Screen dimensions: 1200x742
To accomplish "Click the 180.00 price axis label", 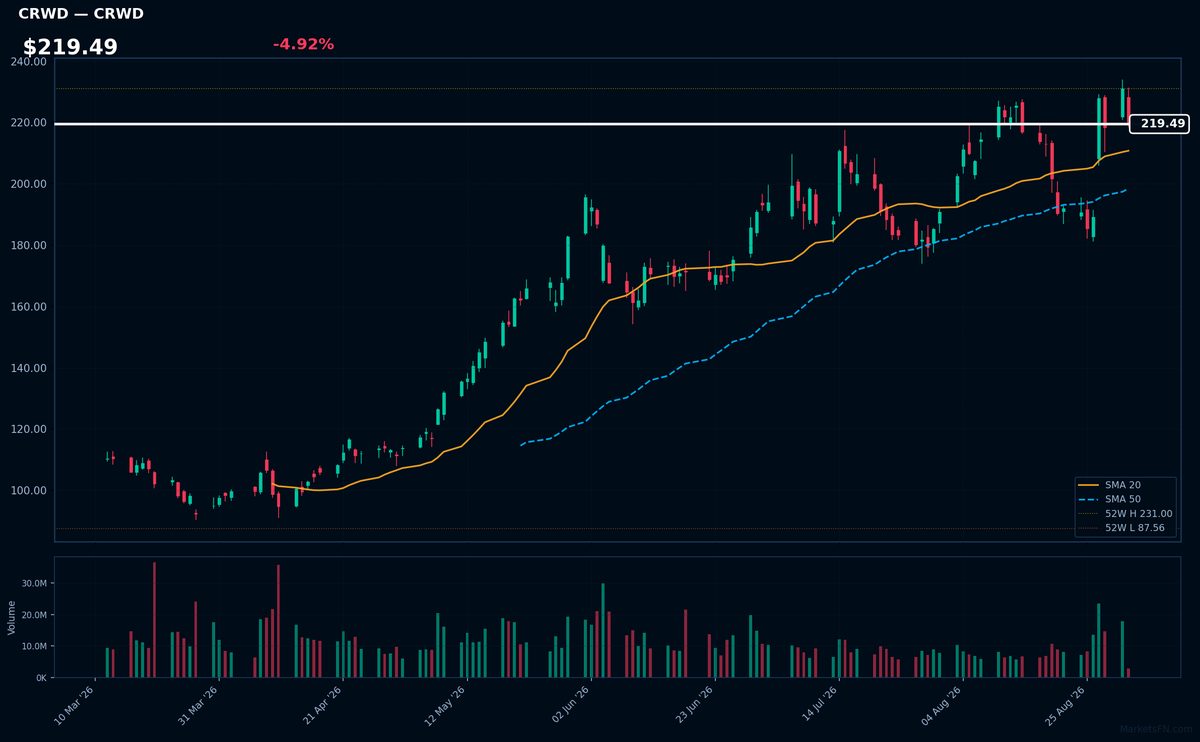I will point(29,246).
